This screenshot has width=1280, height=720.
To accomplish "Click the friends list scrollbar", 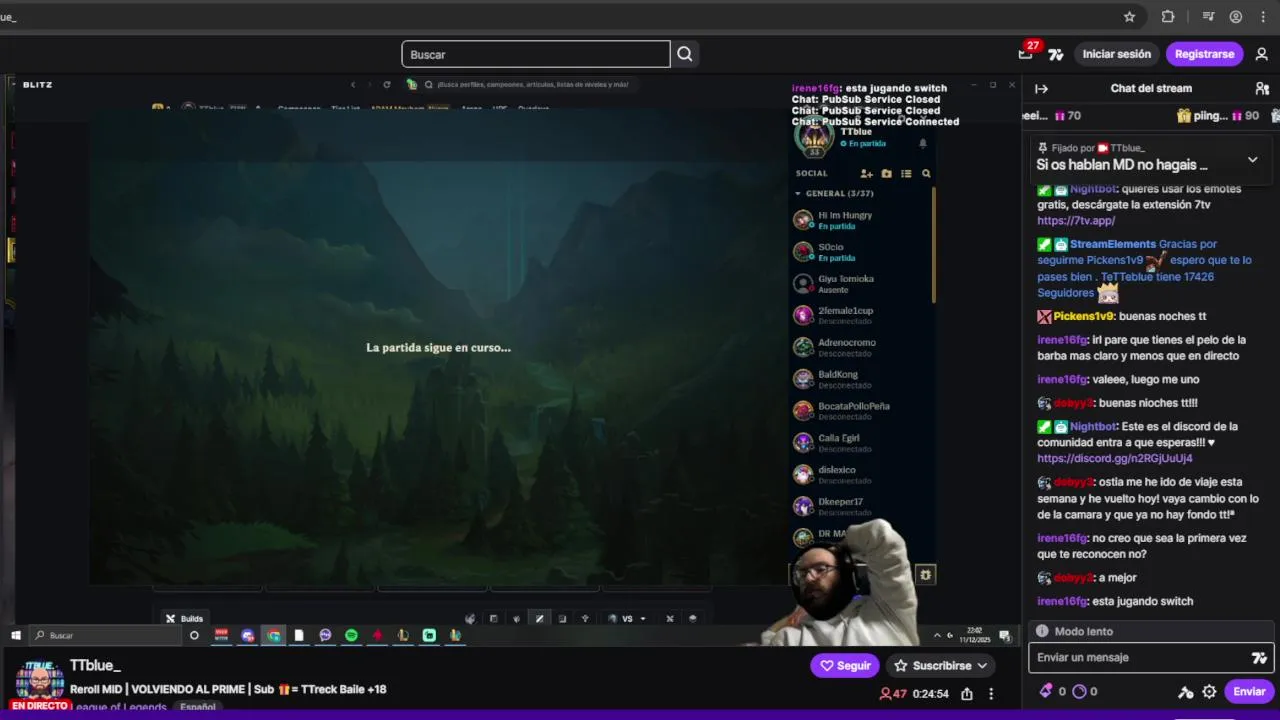I will click(x=933, y=245).
